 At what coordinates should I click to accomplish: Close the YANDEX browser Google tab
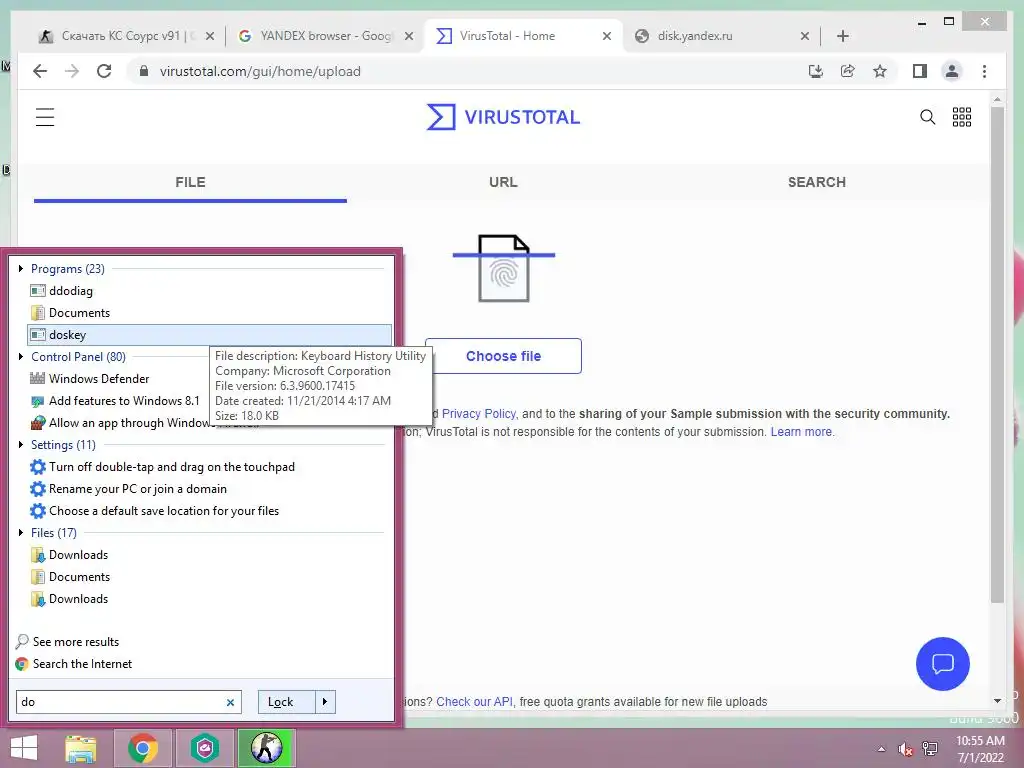point(409,36)
